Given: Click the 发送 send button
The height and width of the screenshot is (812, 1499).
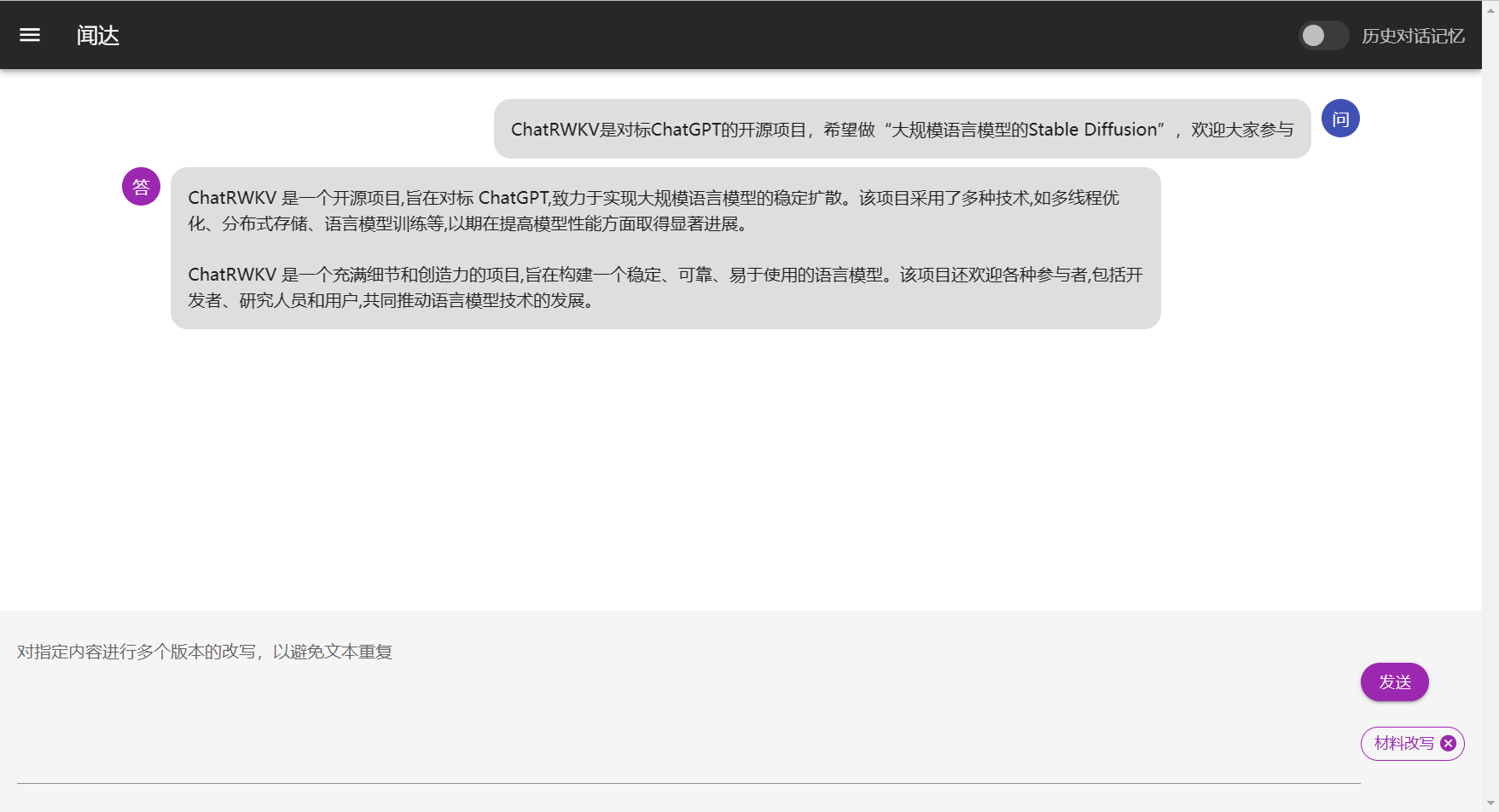Looking at the screenshot, I should tap(1394, 681).
